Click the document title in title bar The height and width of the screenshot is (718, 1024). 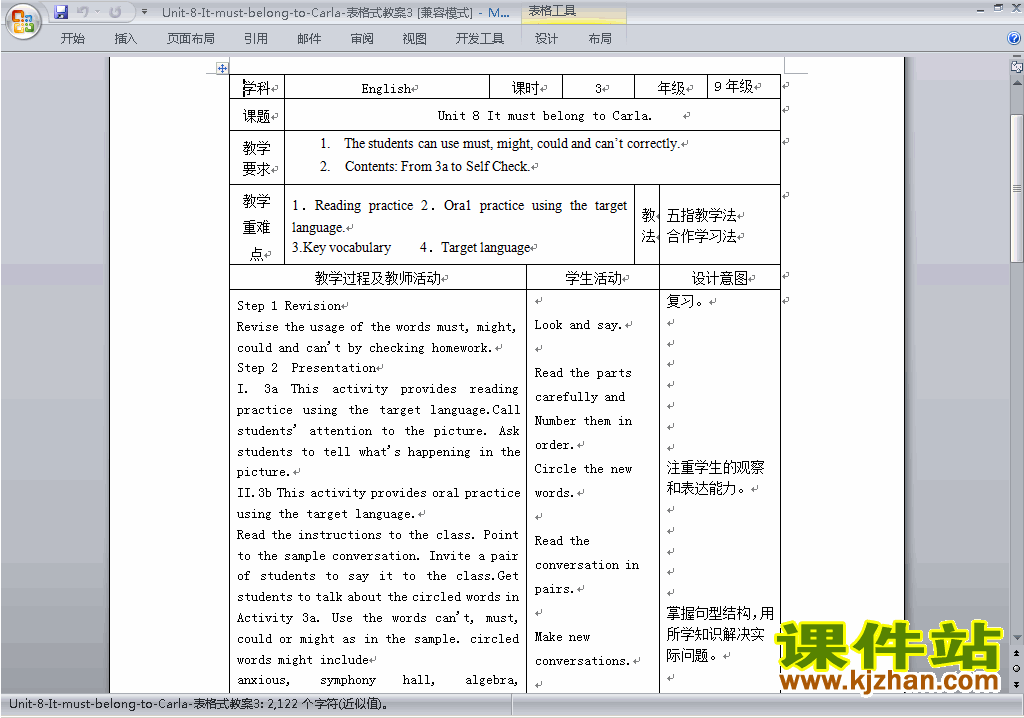(336, 12)
